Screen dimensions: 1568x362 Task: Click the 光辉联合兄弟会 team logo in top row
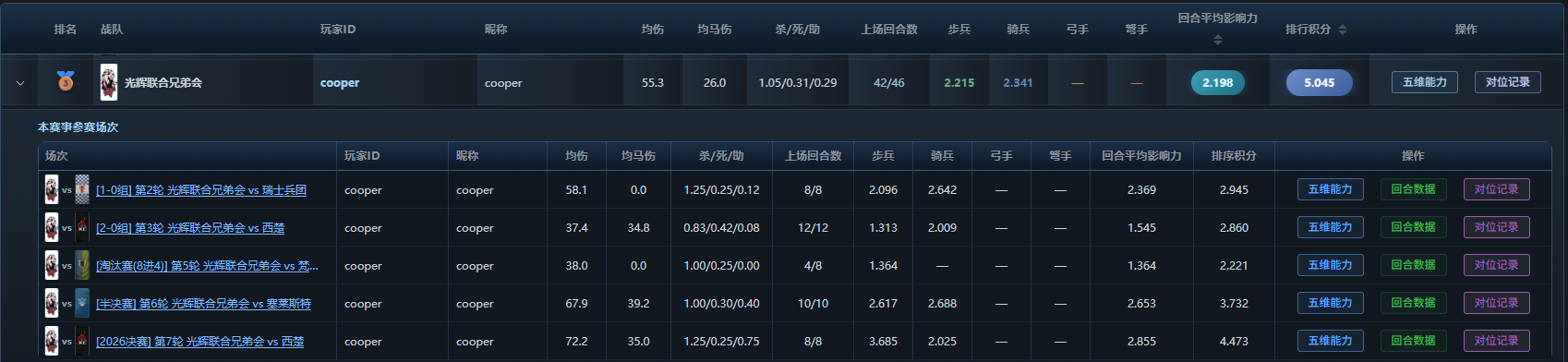(109, 82)
